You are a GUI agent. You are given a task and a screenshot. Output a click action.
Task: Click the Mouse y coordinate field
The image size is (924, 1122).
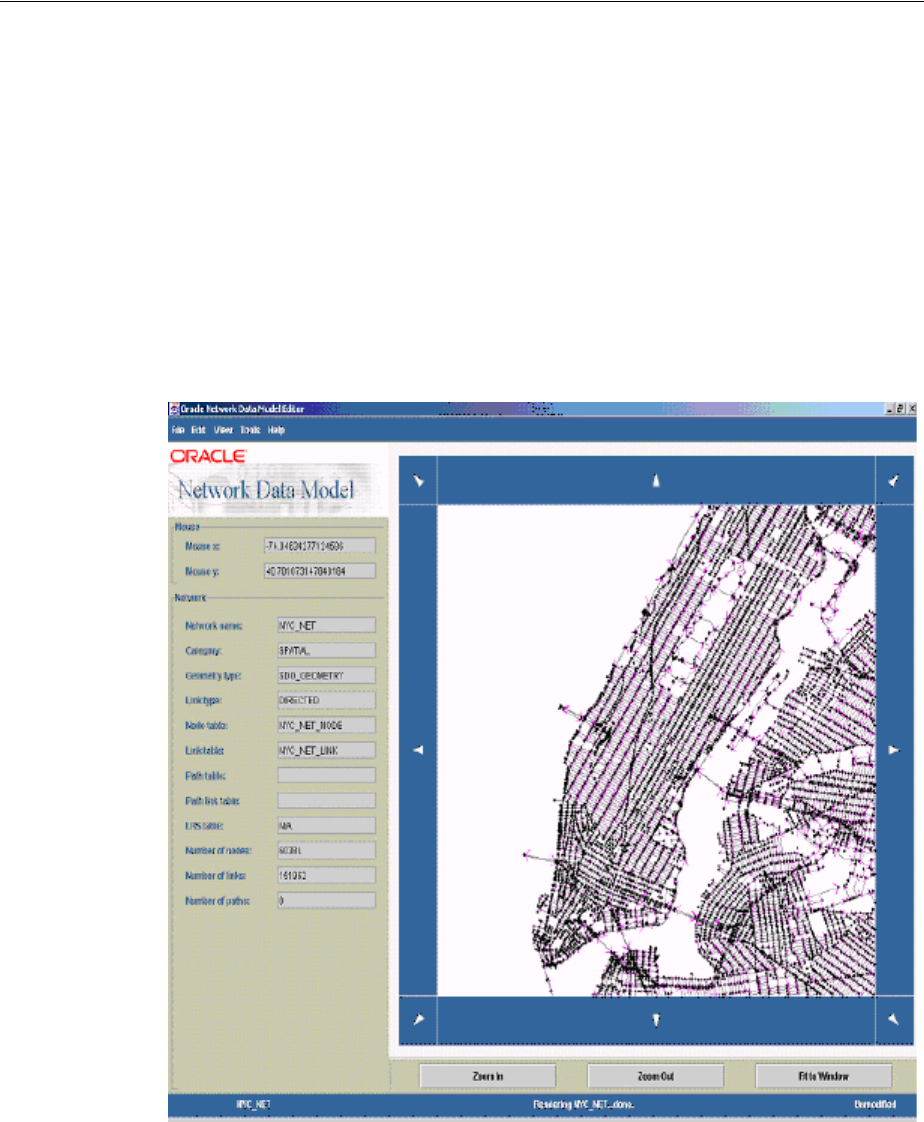320,571
